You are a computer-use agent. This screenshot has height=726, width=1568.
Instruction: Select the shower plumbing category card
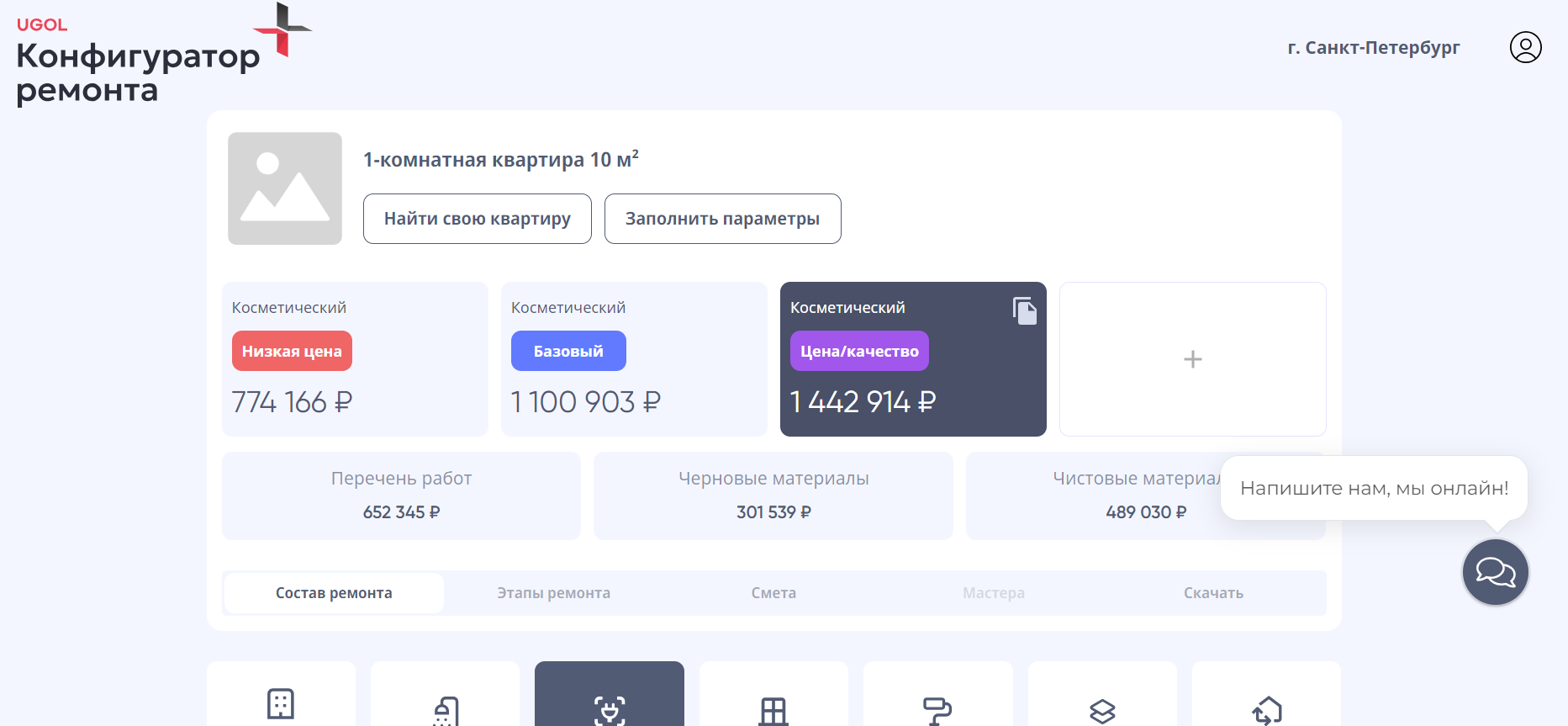(445, 693)
